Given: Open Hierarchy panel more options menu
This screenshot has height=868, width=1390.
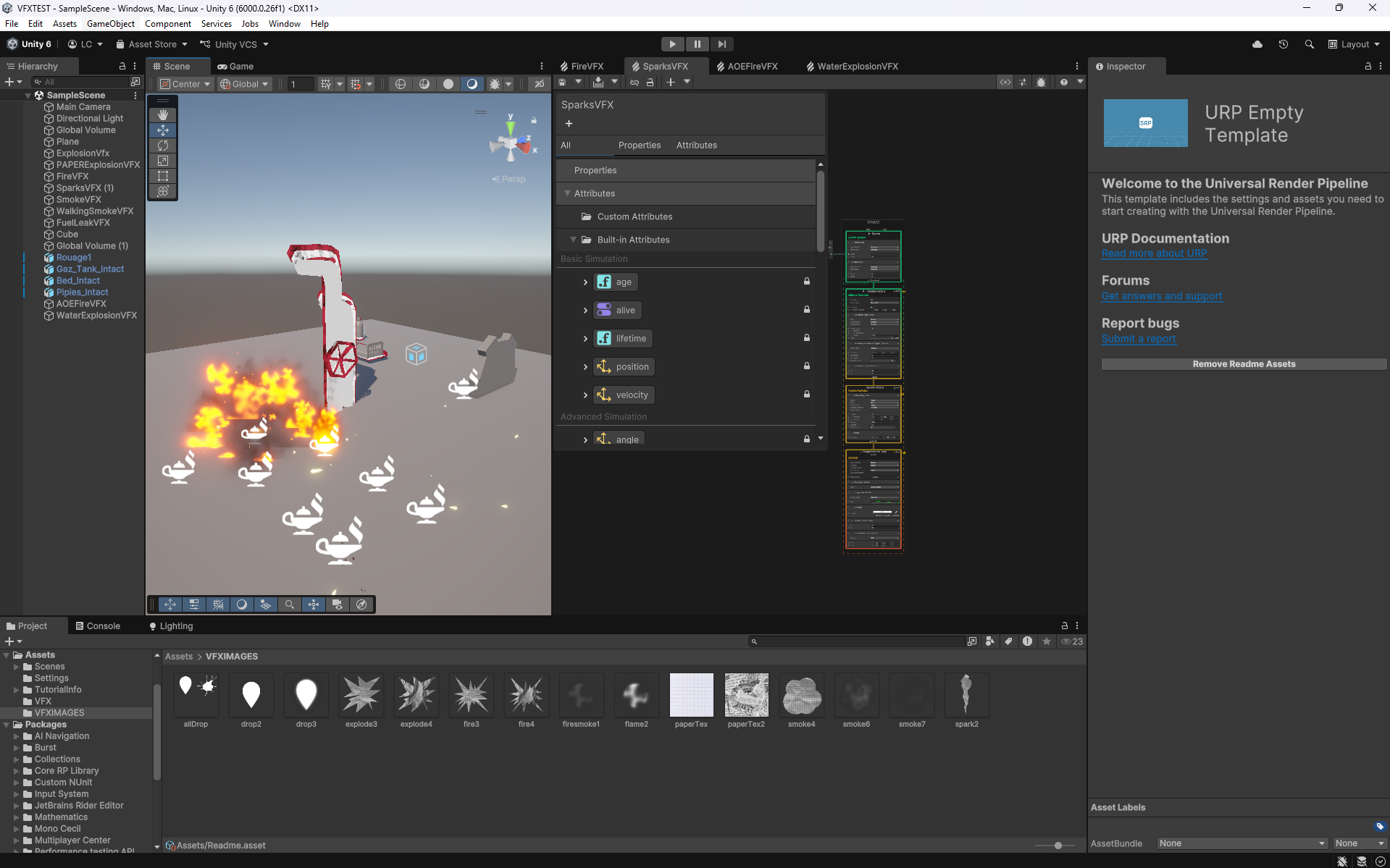Looking at the screenshot, I should [x=135, y=66].
